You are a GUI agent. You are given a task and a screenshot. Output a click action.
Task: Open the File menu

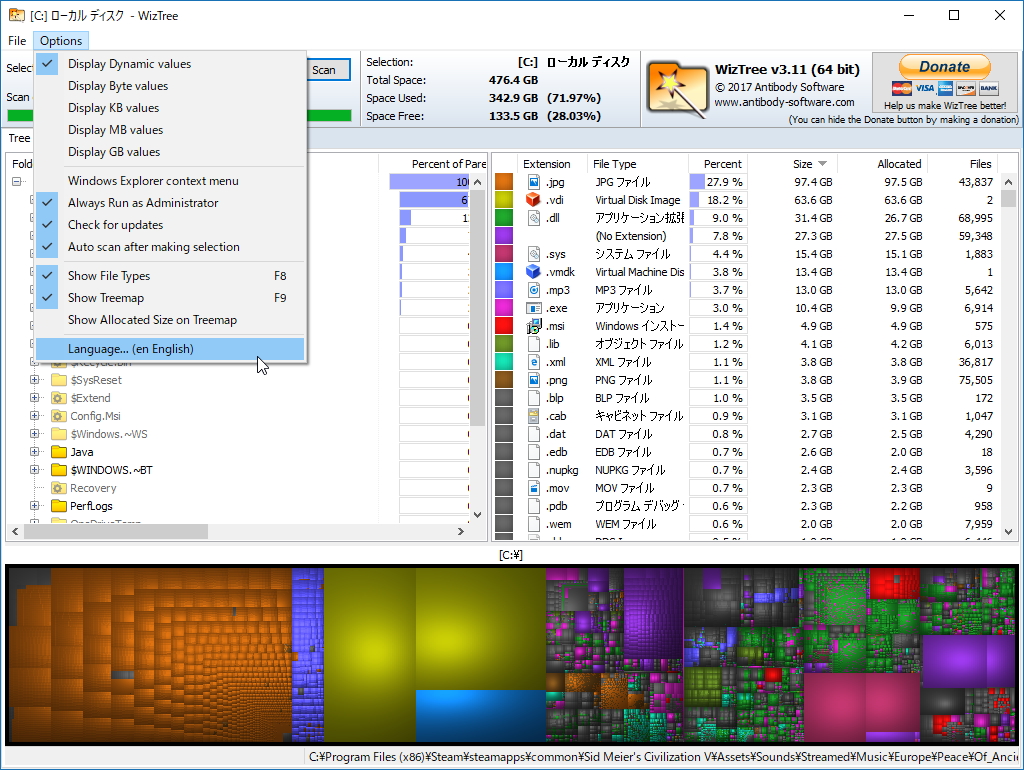click(17, 40)
